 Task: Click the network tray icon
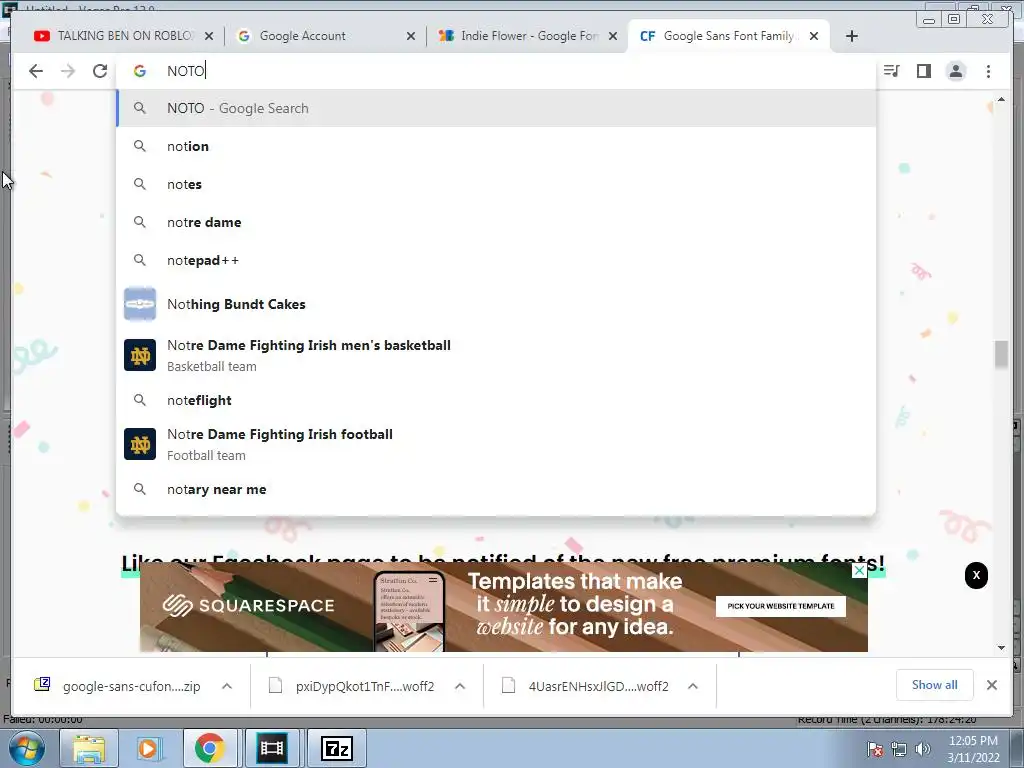(x=899, y=749)
